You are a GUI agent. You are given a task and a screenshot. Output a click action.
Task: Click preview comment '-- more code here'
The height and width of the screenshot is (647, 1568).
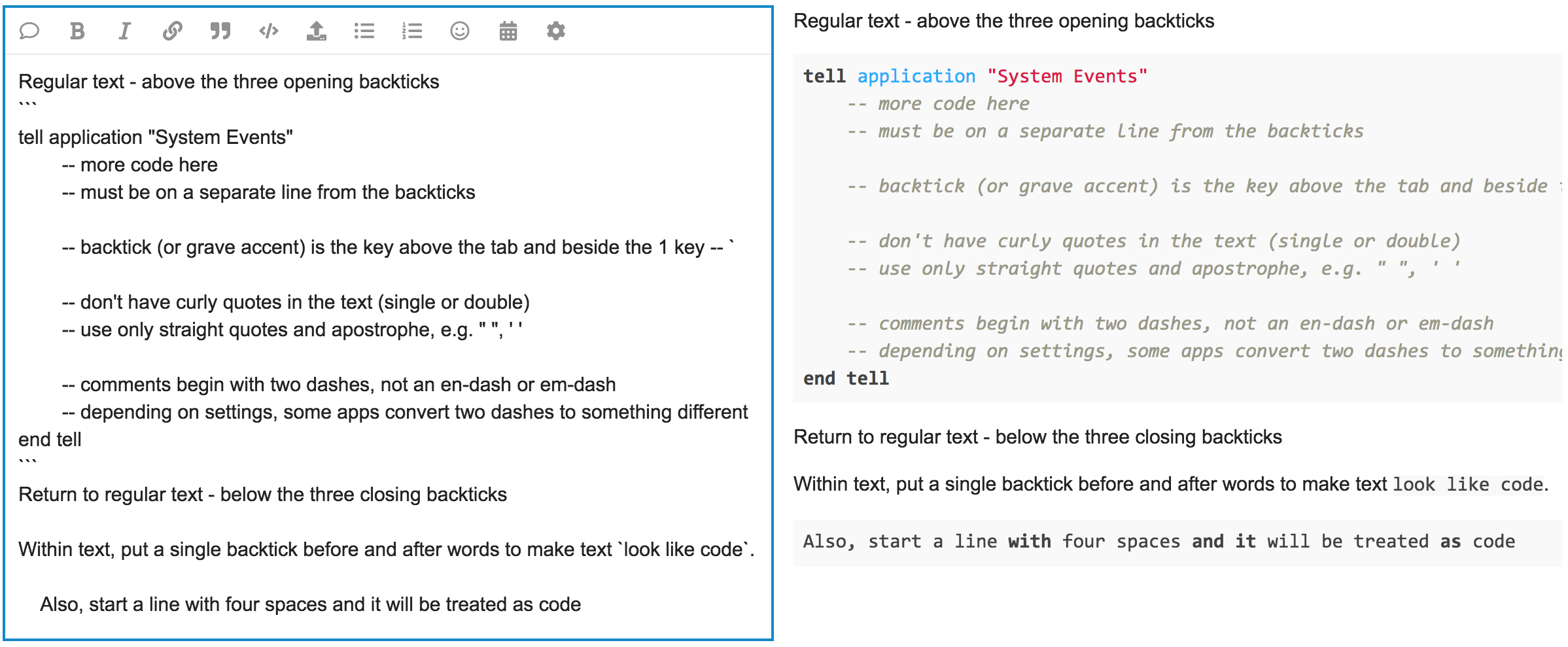pos(938,104)
